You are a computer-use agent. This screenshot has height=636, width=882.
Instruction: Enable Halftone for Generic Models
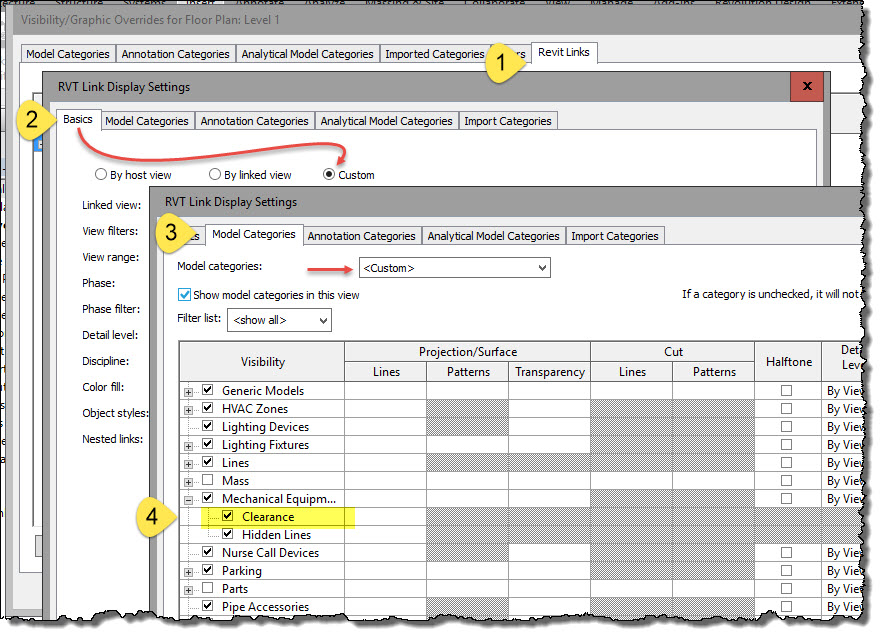(x=786, y=390)
